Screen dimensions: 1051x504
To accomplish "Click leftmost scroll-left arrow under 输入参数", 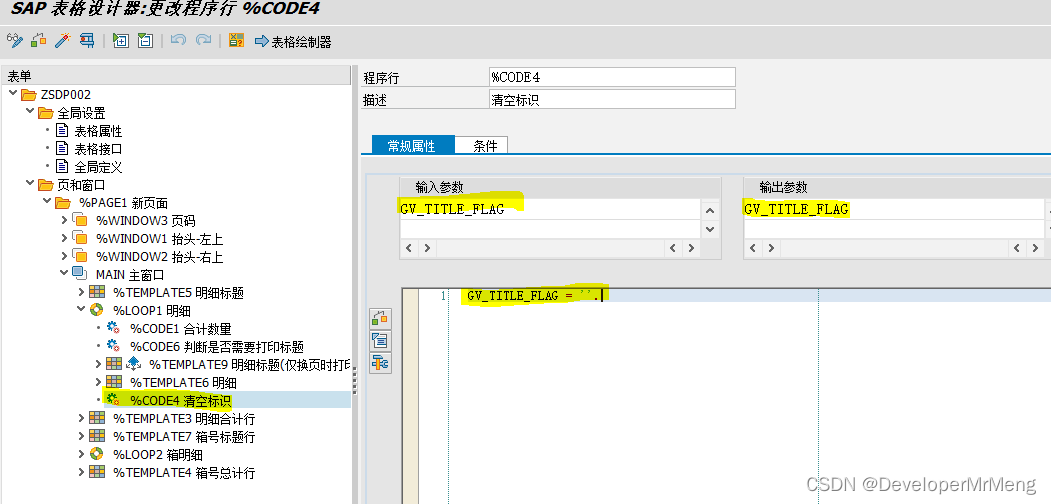I will (x=408, y=249).
